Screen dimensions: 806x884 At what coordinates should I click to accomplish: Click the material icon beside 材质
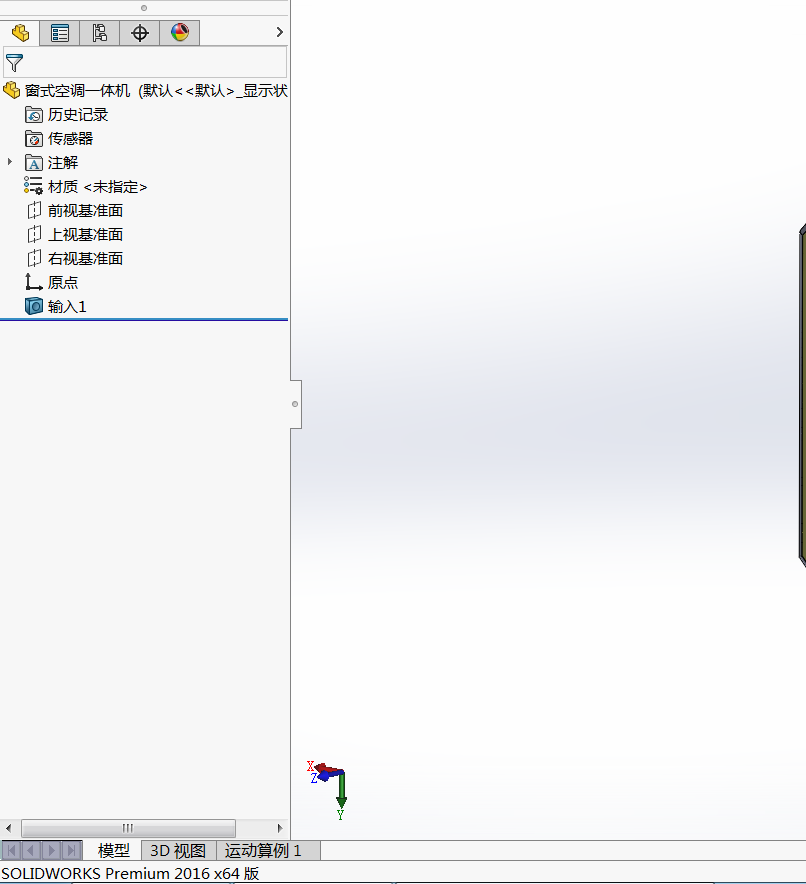pyautogui.click(x=33, y=185)
